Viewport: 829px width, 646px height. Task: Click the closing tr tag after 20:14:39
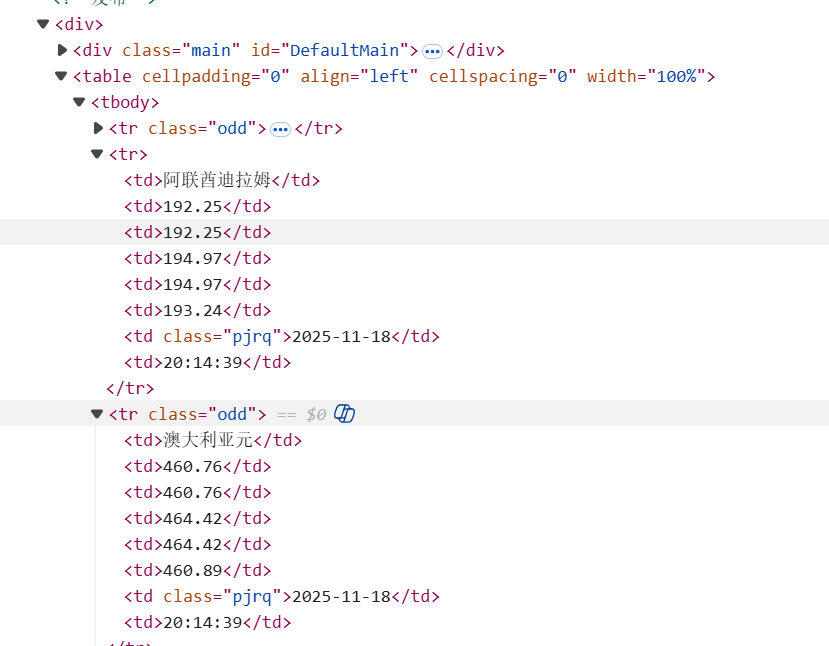(x=130, y=388)
